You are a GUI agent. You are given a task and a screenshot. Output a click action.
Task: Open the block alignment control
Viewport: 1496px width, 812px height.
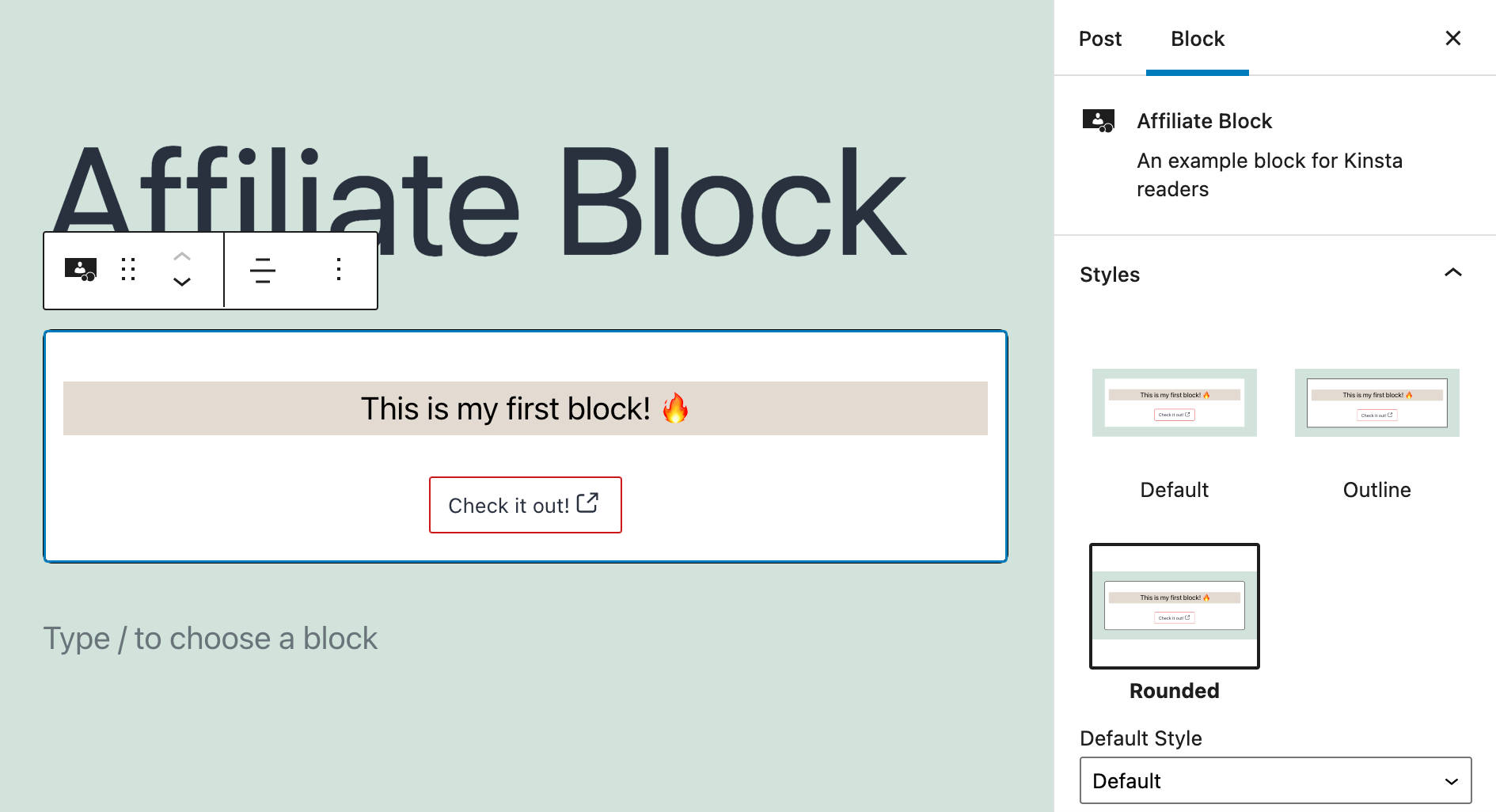click(262, 270)
